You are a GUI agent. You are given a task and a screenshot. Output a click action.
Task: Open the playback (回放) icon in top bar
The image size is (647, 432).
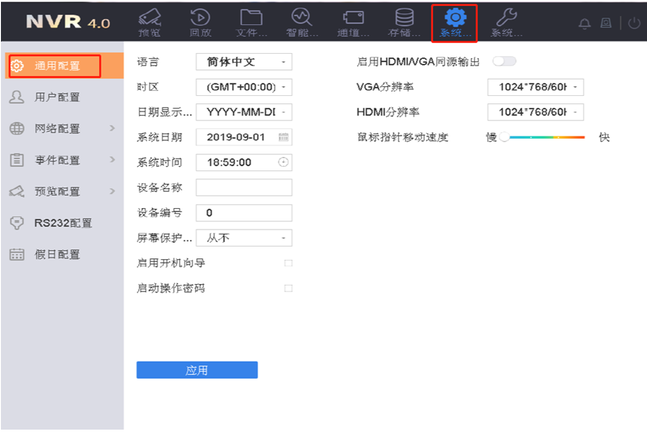[x=200, y=21]
